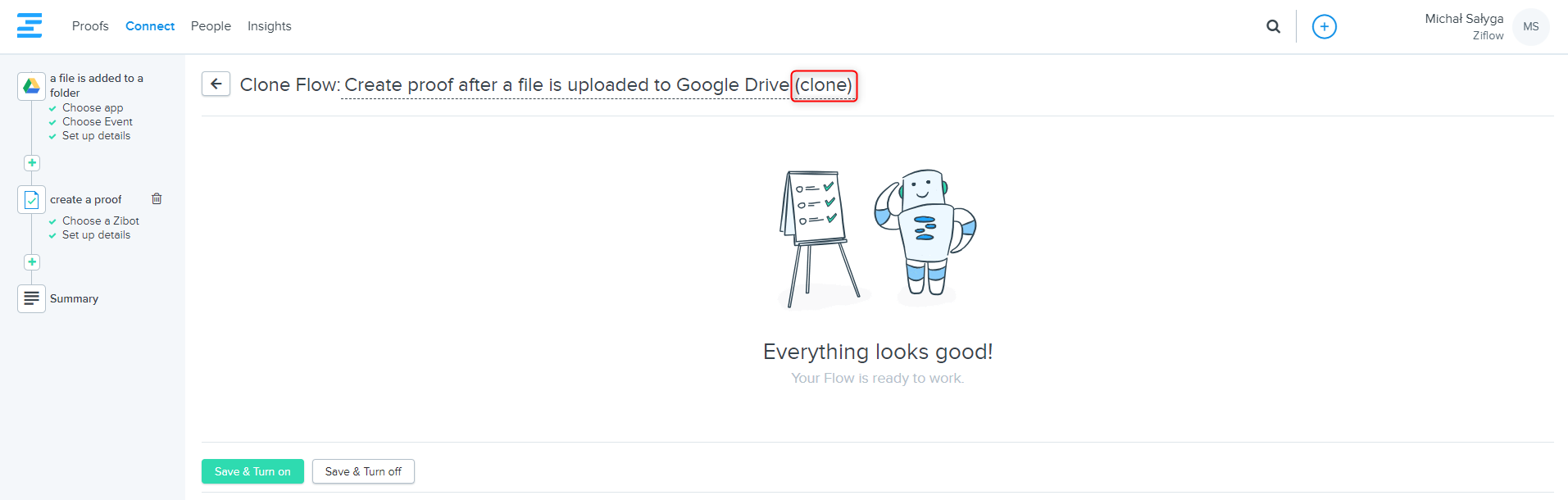Select the Google Drive trigger icon

[31, 86]
